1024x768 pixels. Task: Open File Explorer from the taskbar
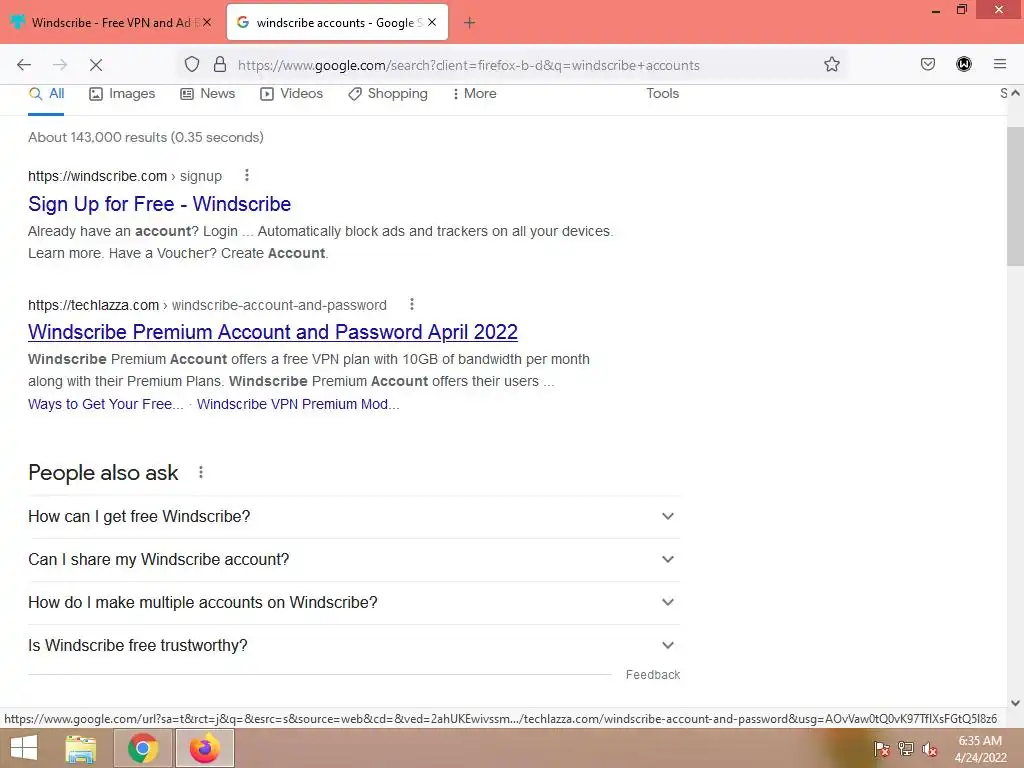[x=80, y=748]
